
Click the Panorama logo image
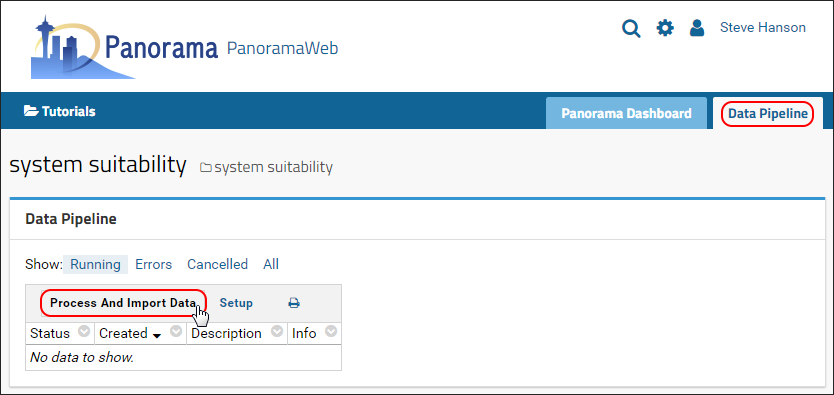point(124,47)
